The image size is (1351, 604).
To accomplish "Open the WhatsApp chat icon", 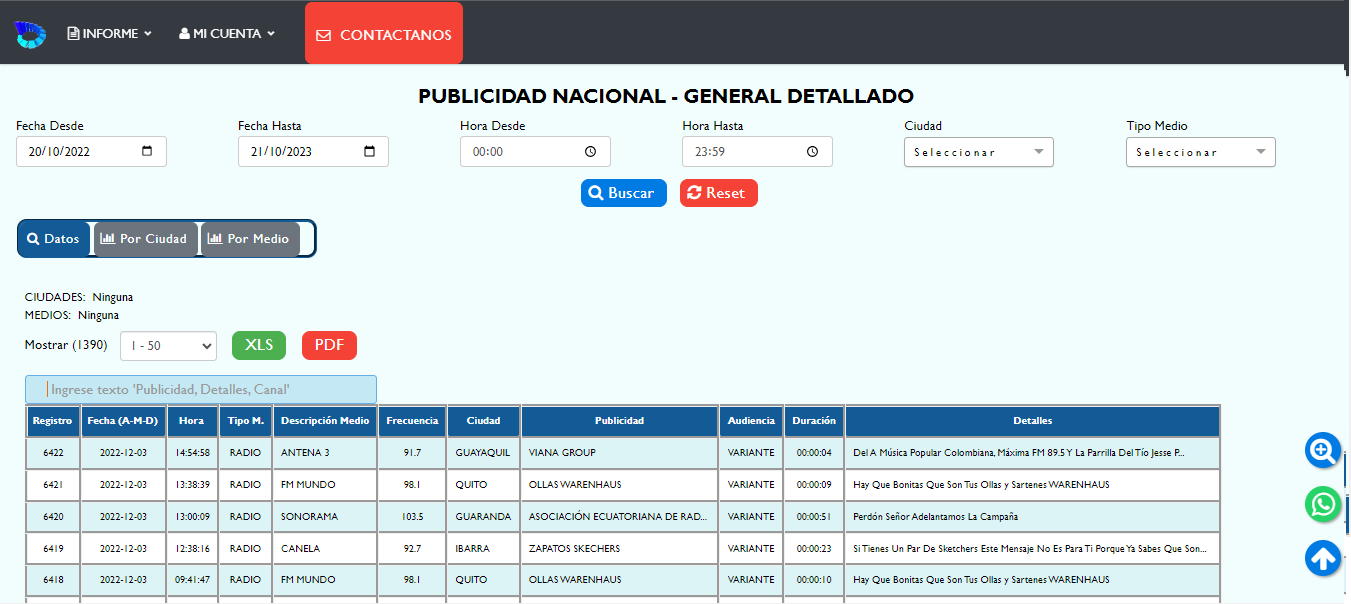I will click(1323, 504).
